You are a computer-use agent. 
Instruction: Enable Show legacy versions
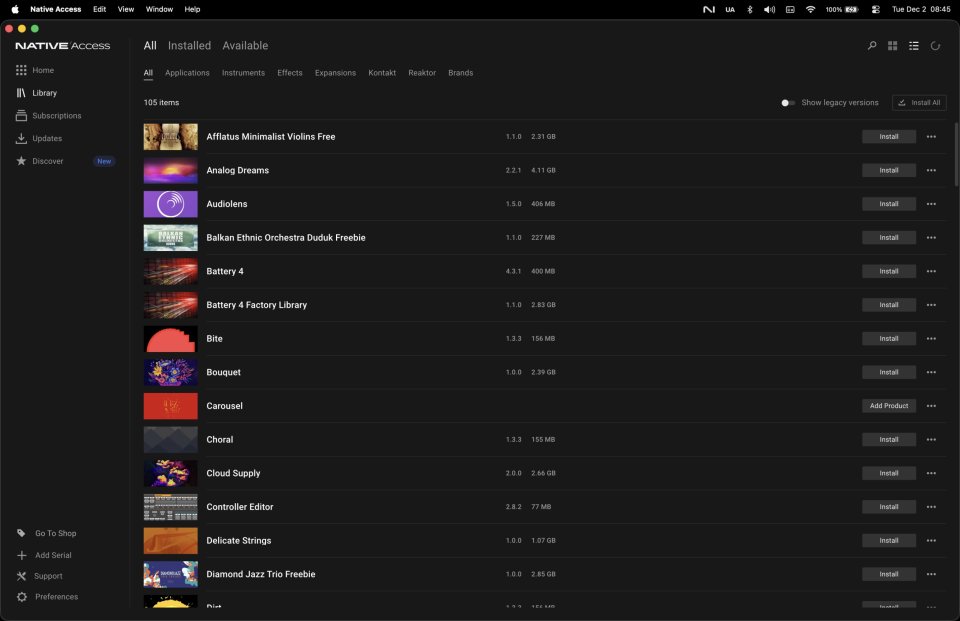point(786,102)
